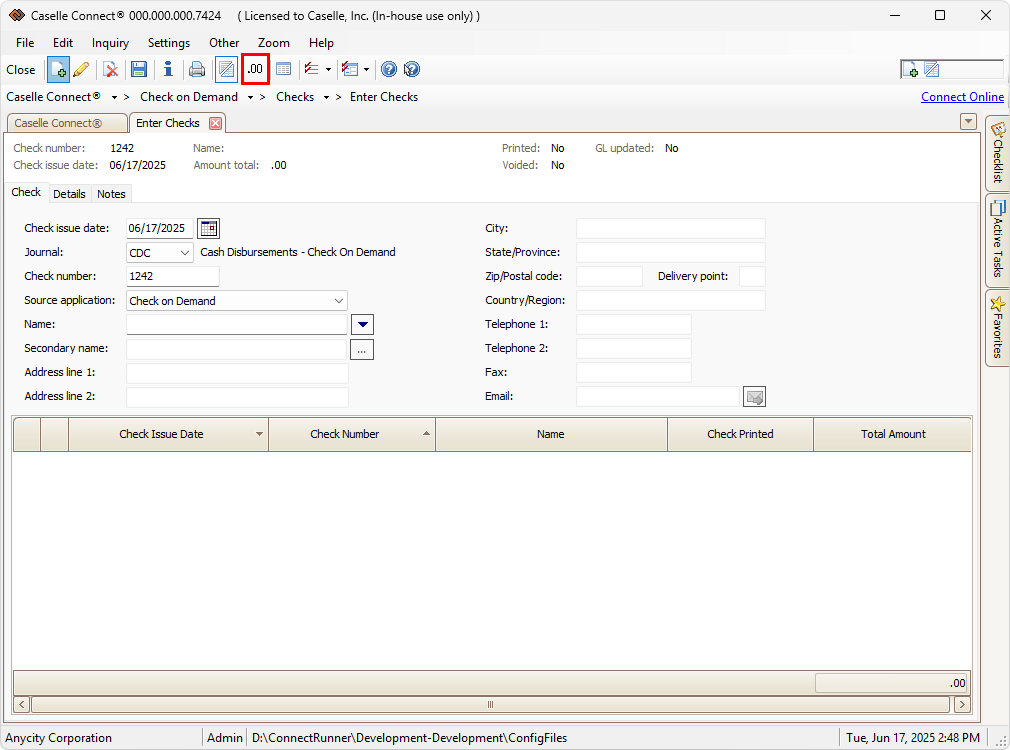Click the pencil edit icon

(x=81, y=70)
